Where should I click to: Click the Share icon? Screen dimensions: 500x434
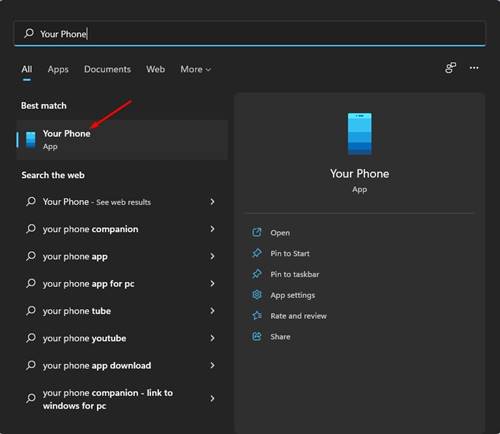[x=256, y=336]
